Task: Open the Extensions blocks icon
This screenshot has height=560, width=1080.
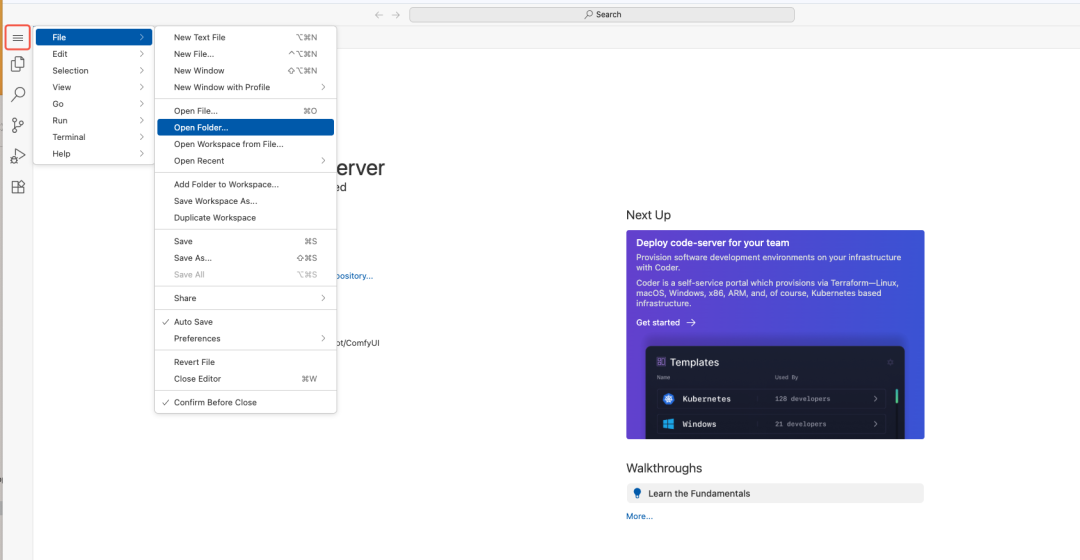Action: [18, 187]
